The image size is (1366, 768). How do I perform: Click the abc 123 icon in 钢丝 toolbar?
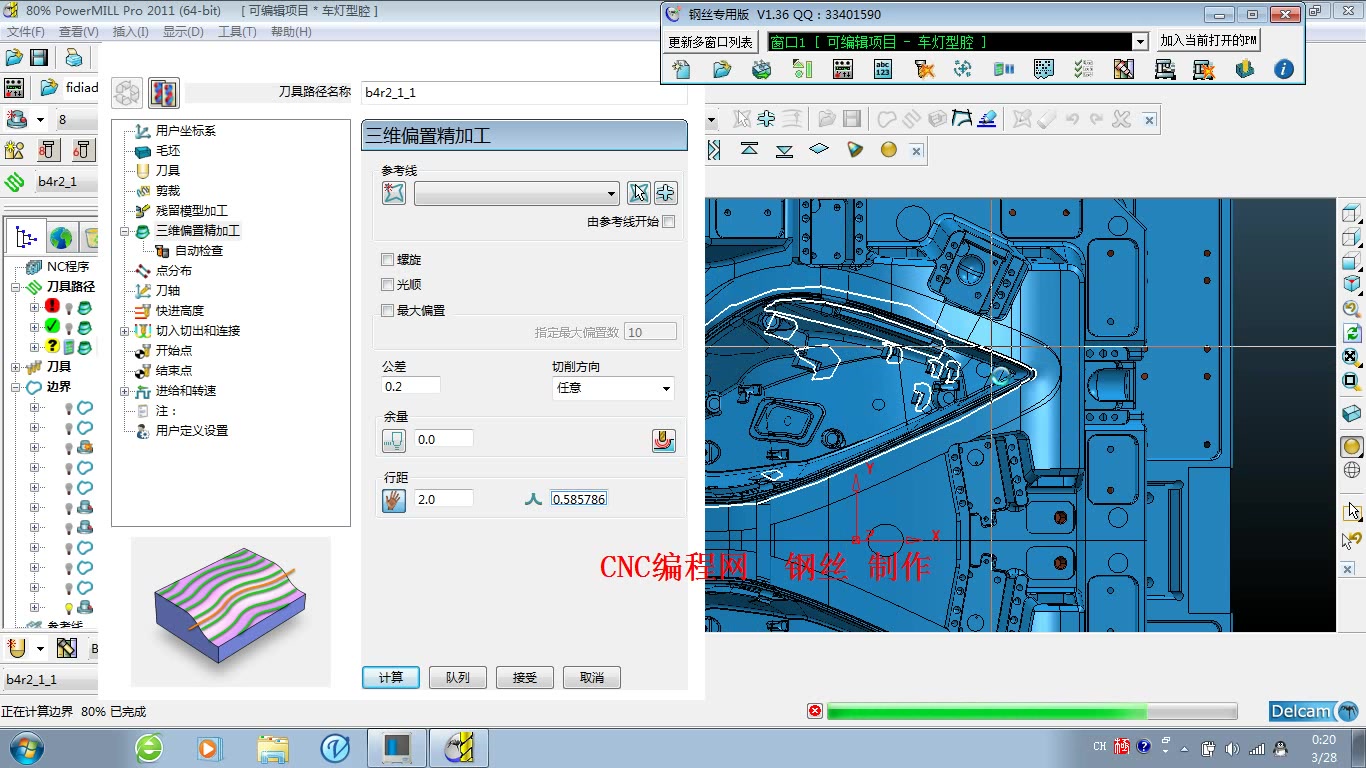tap(883, 69)
